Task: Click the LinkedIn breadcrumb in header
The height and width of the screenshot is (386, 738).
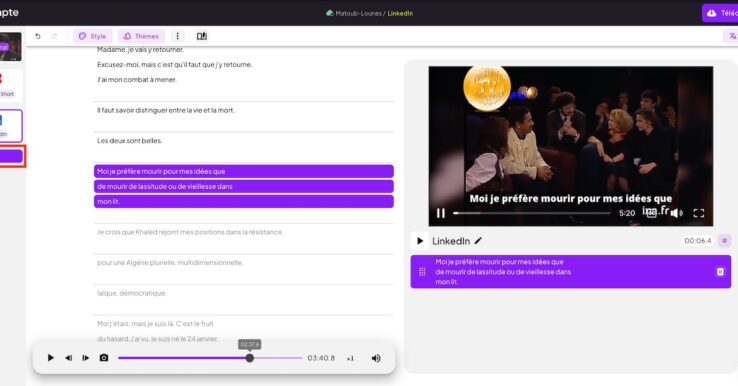Action: [x=400, y=13]
